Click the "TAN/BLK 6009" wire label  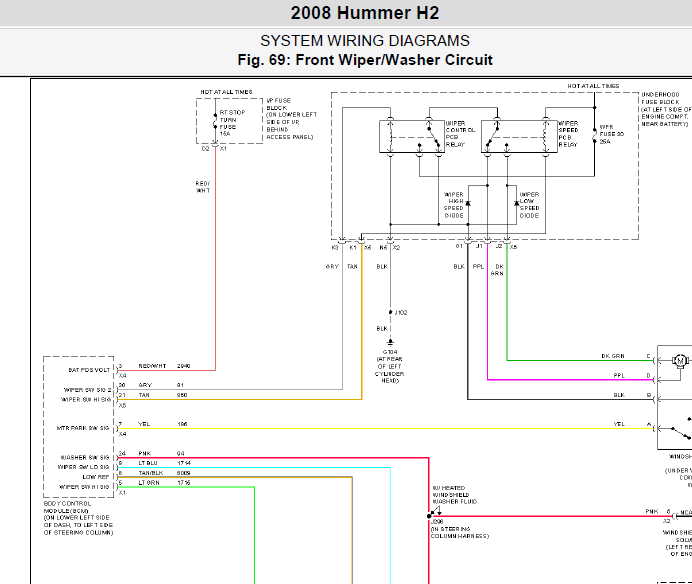[x=165, y=473]
